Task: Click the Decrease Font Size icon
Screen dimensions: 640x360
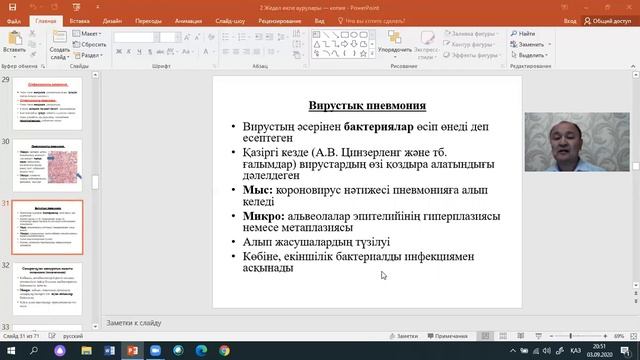Action: click(x=197, y=38)
